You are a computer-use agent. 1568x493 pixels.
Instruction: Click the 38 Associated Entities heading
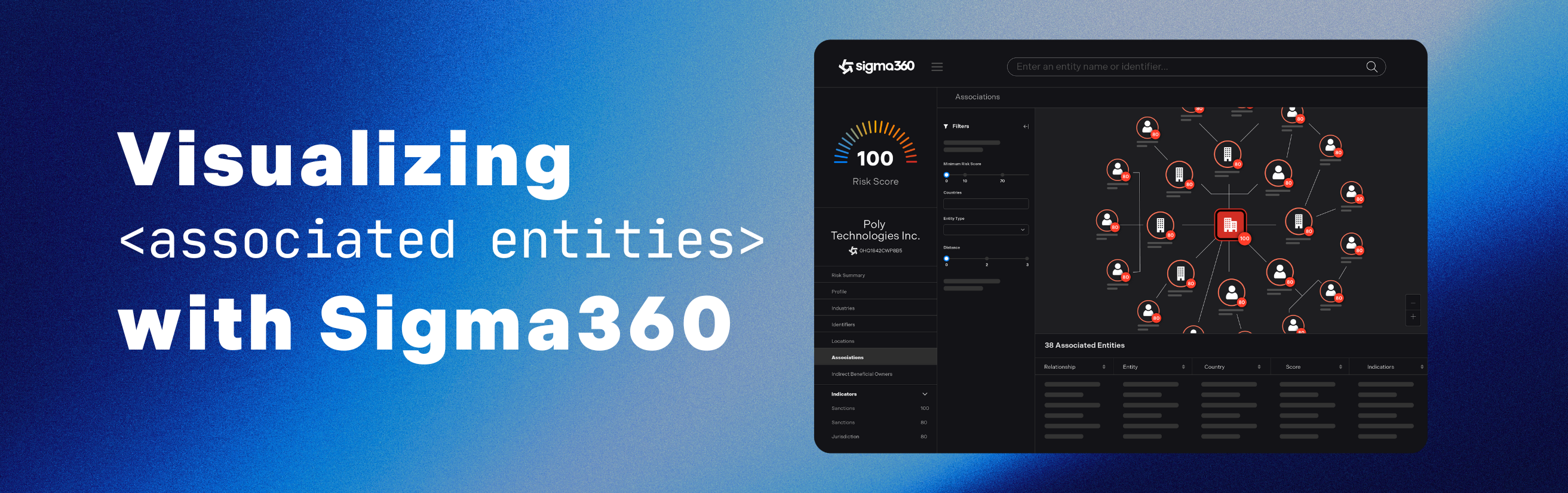tap(1084, 345)
